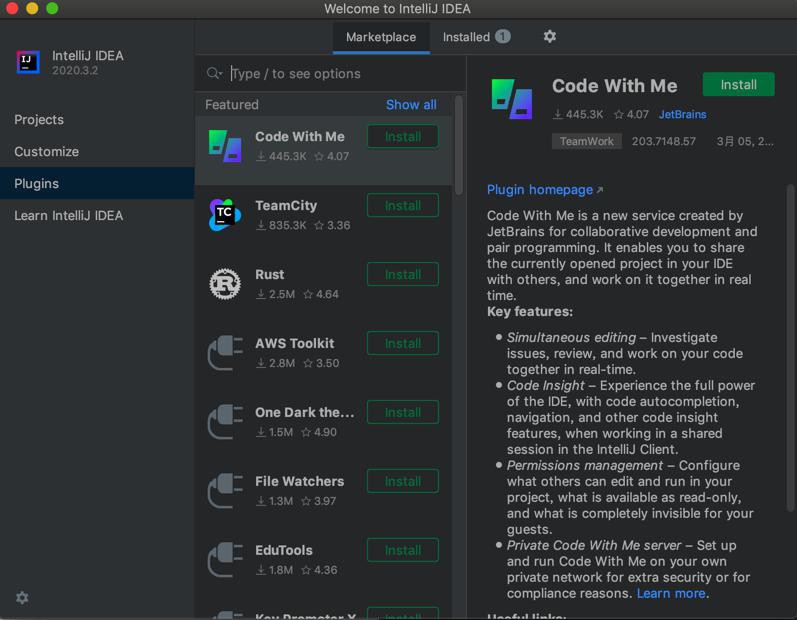Select the One Dark the... plugin name
Screen dimensions: 797x620
304,413
